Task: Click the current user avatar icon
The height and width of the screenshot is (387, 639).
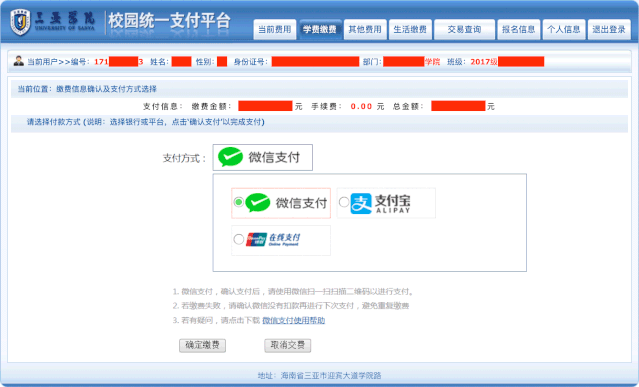Action: (x=18, y=61)
